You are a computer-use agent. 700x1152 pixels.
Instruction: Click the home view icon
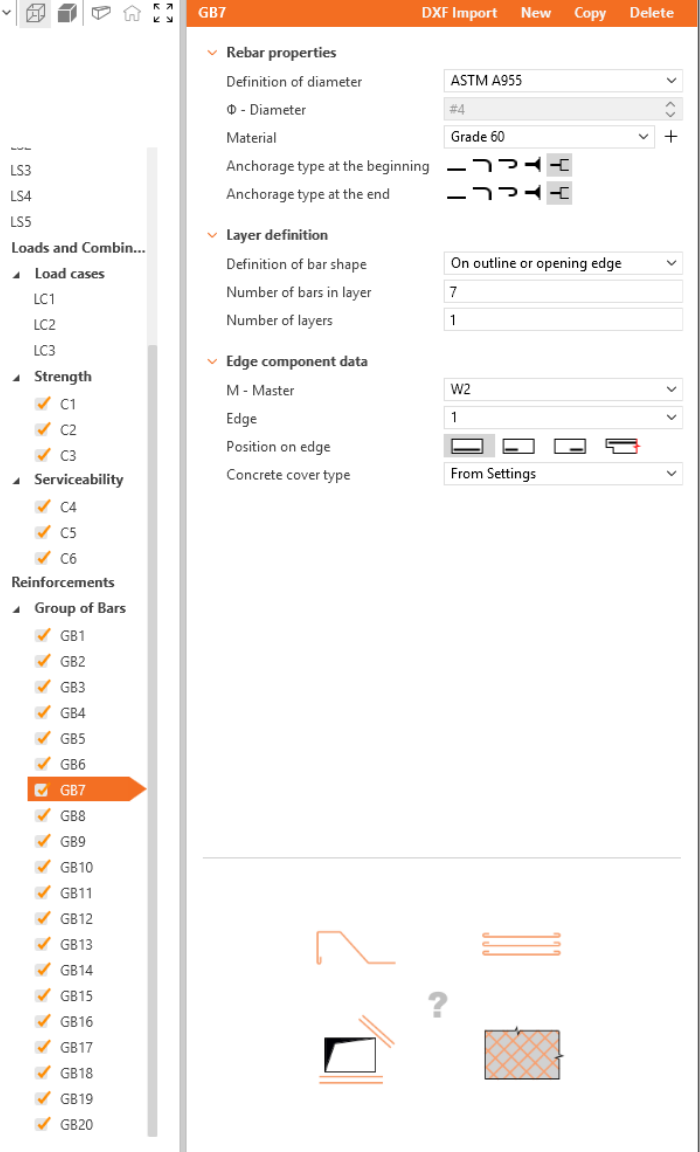[x=131, y=13]
